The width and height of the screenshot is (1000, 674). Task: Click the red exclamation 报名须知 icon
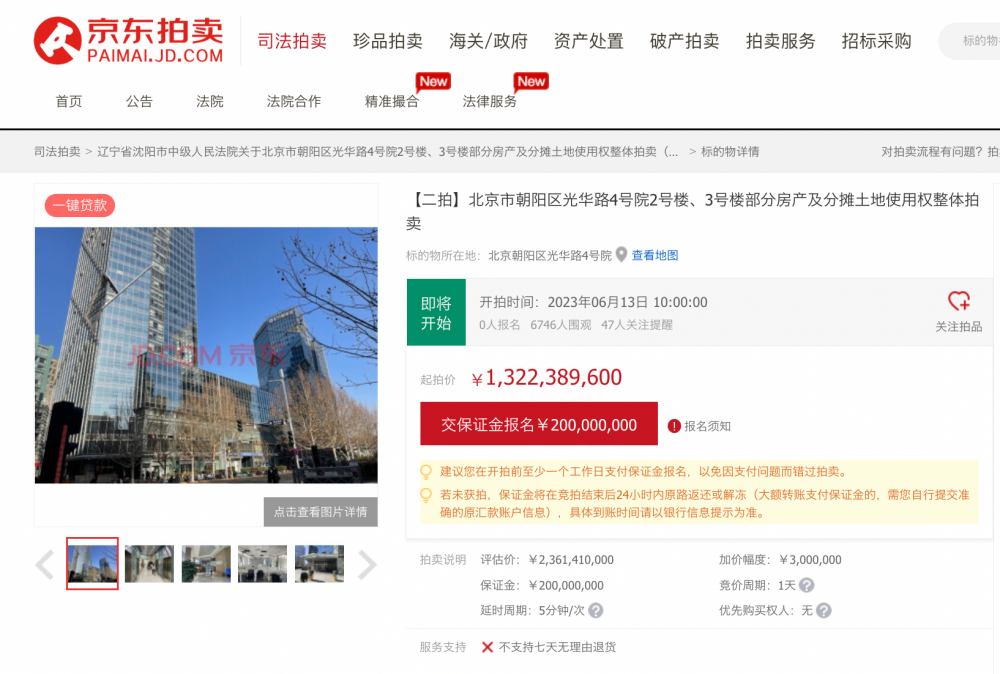(x=674, y=426)
